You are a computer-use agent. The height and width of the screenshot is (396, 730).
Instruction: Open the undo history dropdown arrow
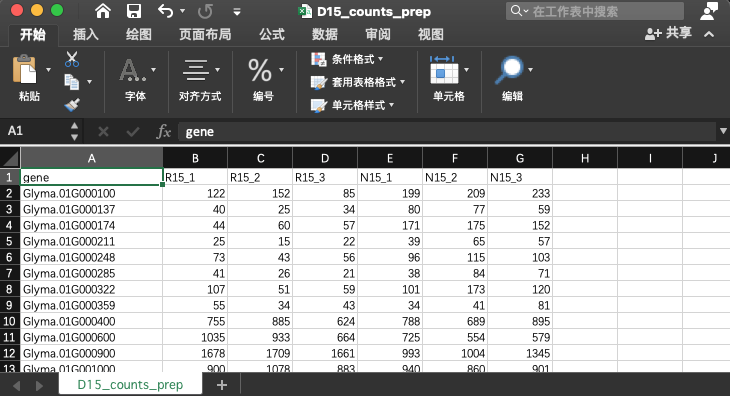182,11
